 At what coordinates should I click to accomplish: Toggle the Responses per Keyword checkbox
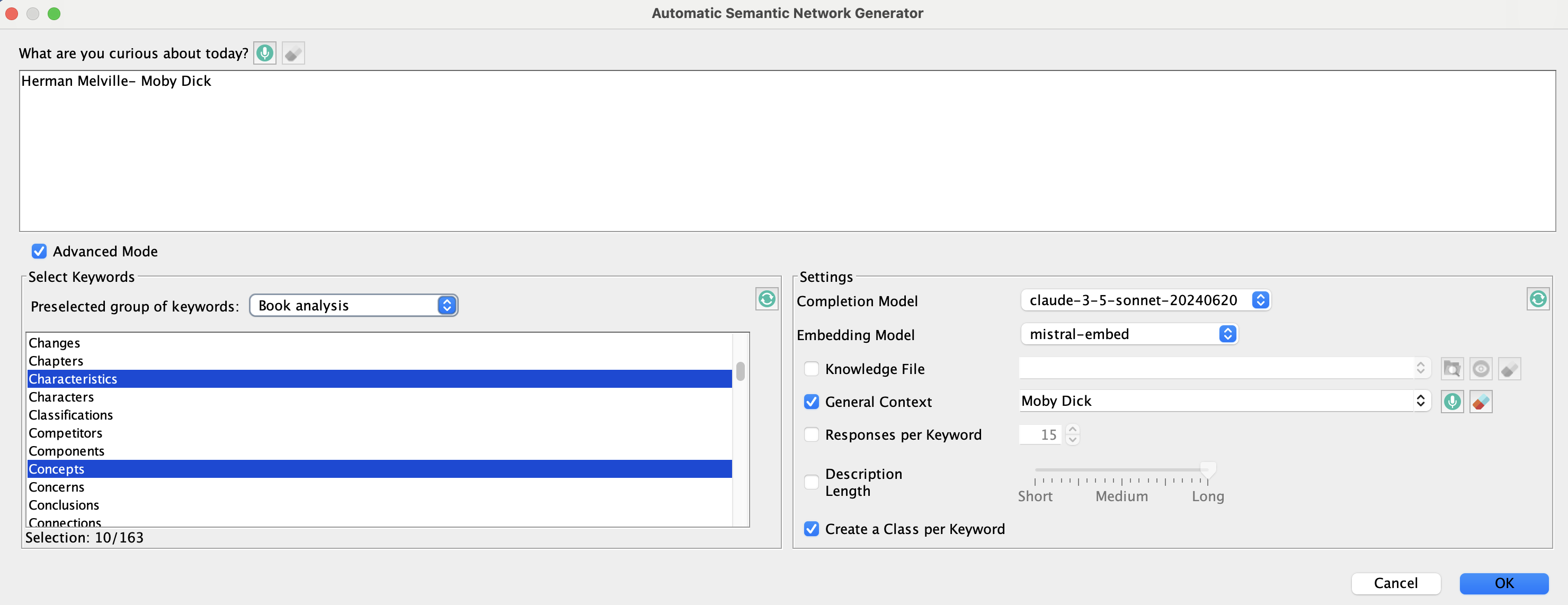[811, 434]
